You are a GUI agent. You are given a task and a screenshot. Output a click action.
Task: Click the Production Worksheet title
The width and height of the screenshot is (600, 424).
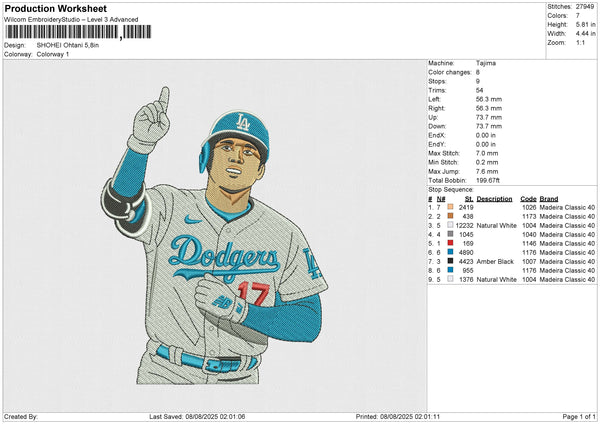pyautogui.click(x=55, y=9)
